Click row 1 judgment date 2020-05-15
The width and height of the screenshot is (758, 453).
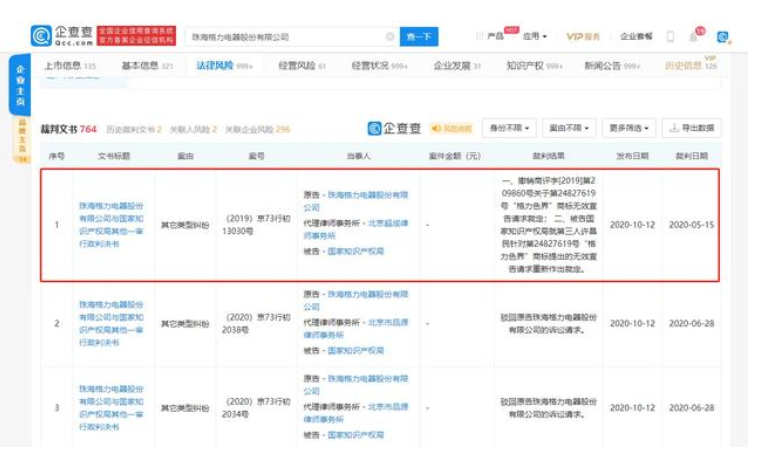pos(691,225)
